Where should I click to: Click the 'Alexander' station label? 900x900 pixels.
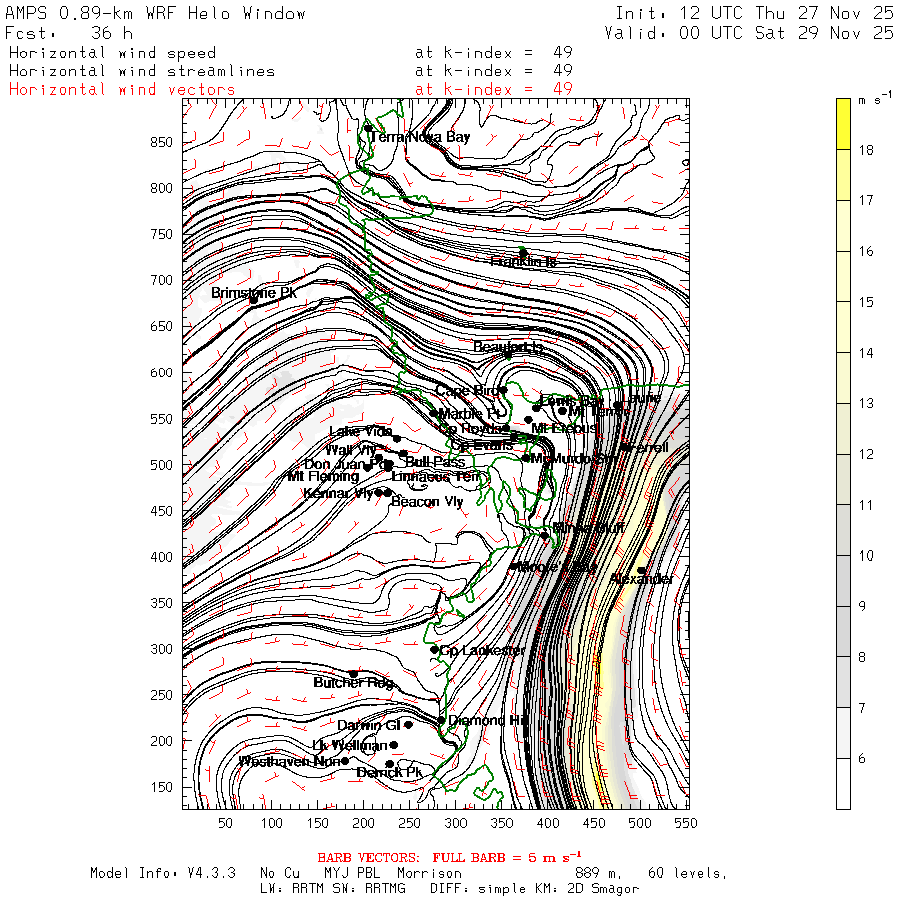pyautogui.click(x=641, y=579)
